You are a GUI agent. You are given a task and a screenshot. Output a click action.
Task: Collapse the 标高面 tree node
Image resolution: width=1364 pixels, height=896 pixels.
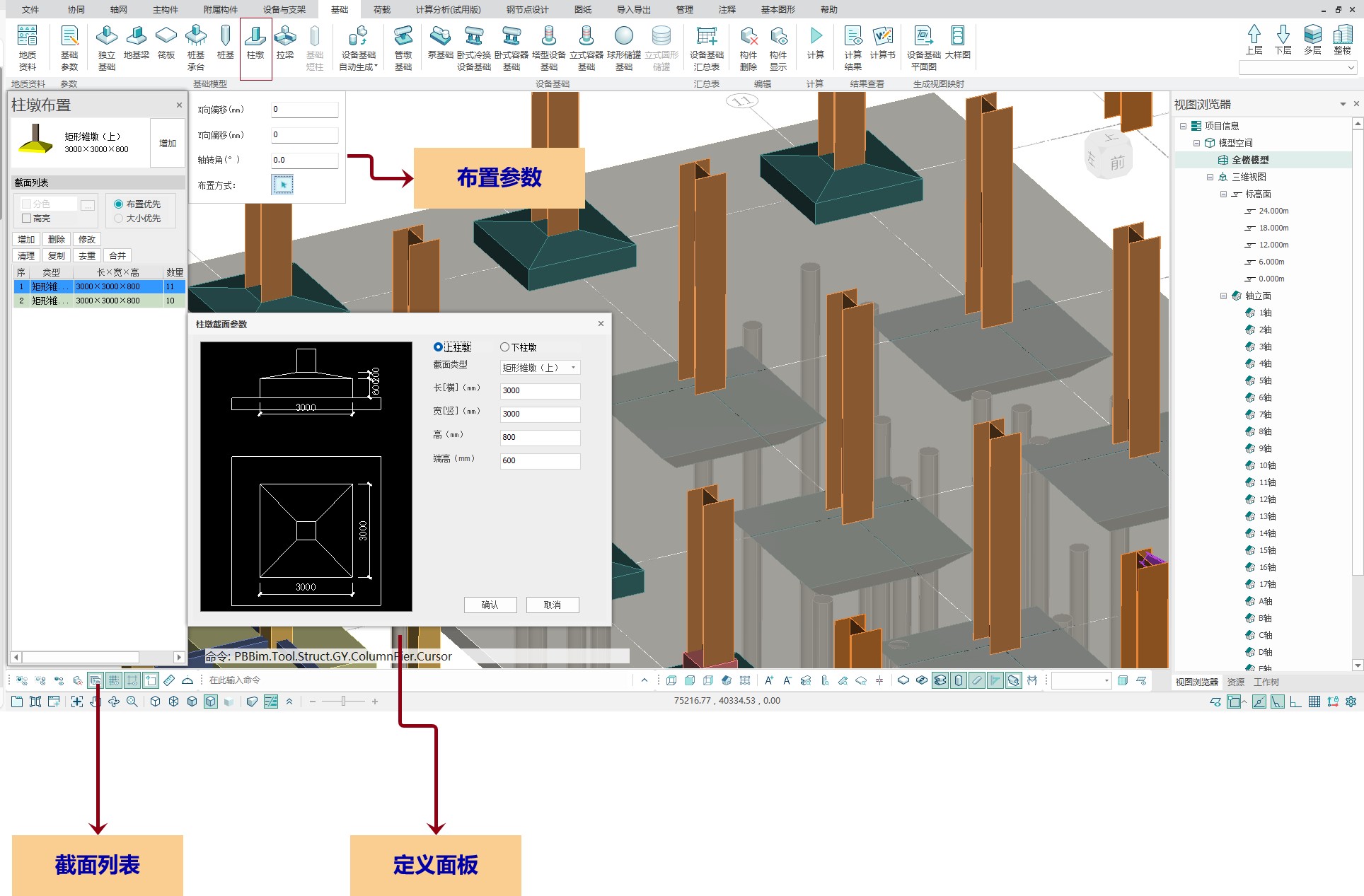1223,194
